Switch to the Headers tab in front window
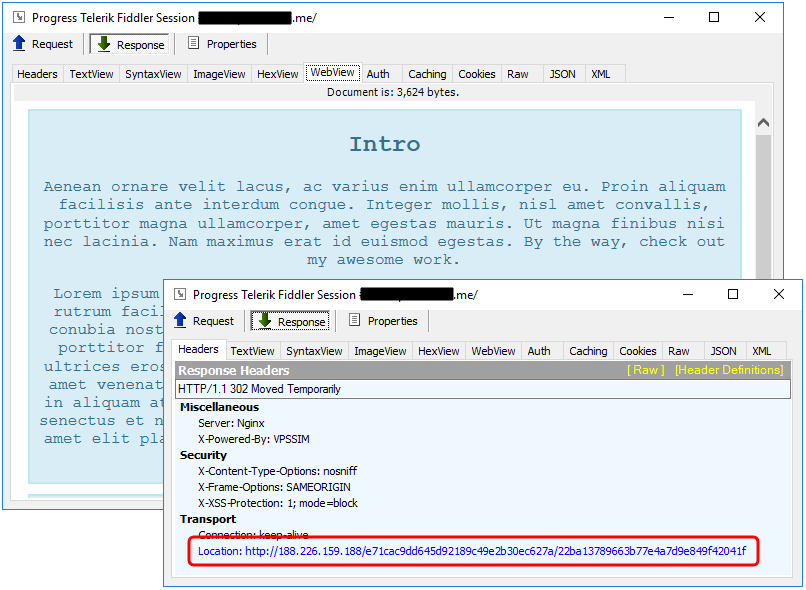 (198, 350)
